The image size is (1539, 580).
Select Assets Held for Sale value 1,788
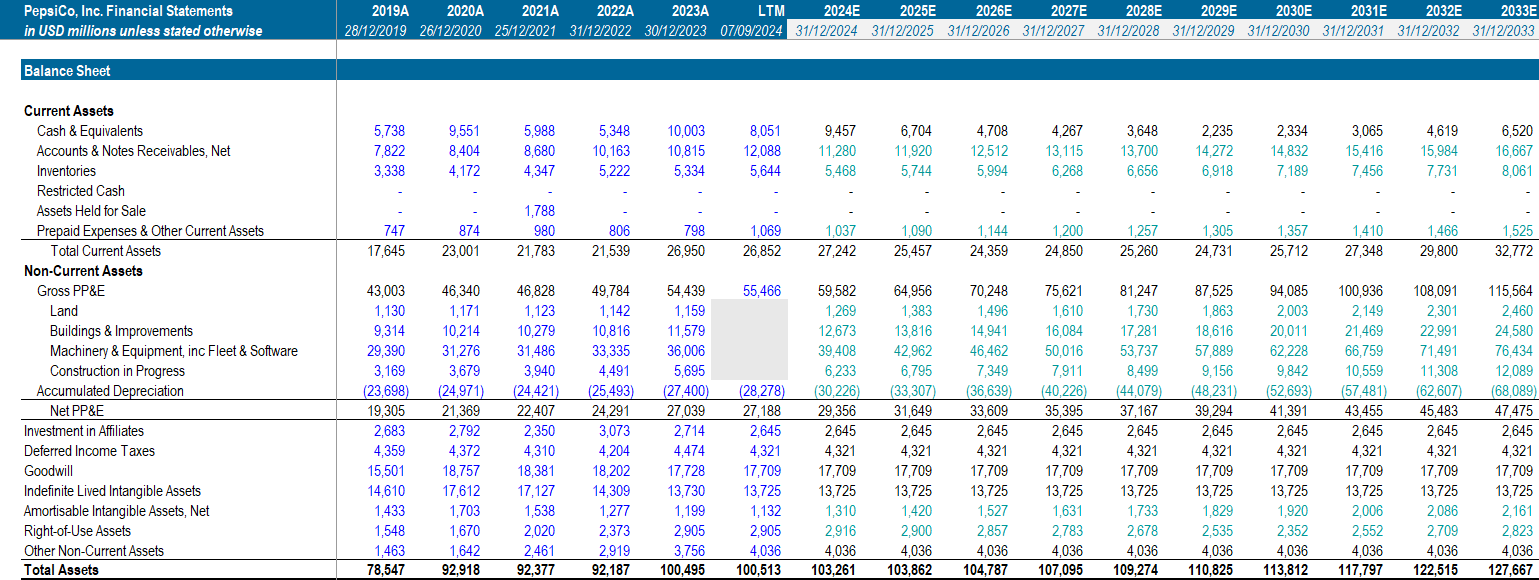click(x=541, y=211)
